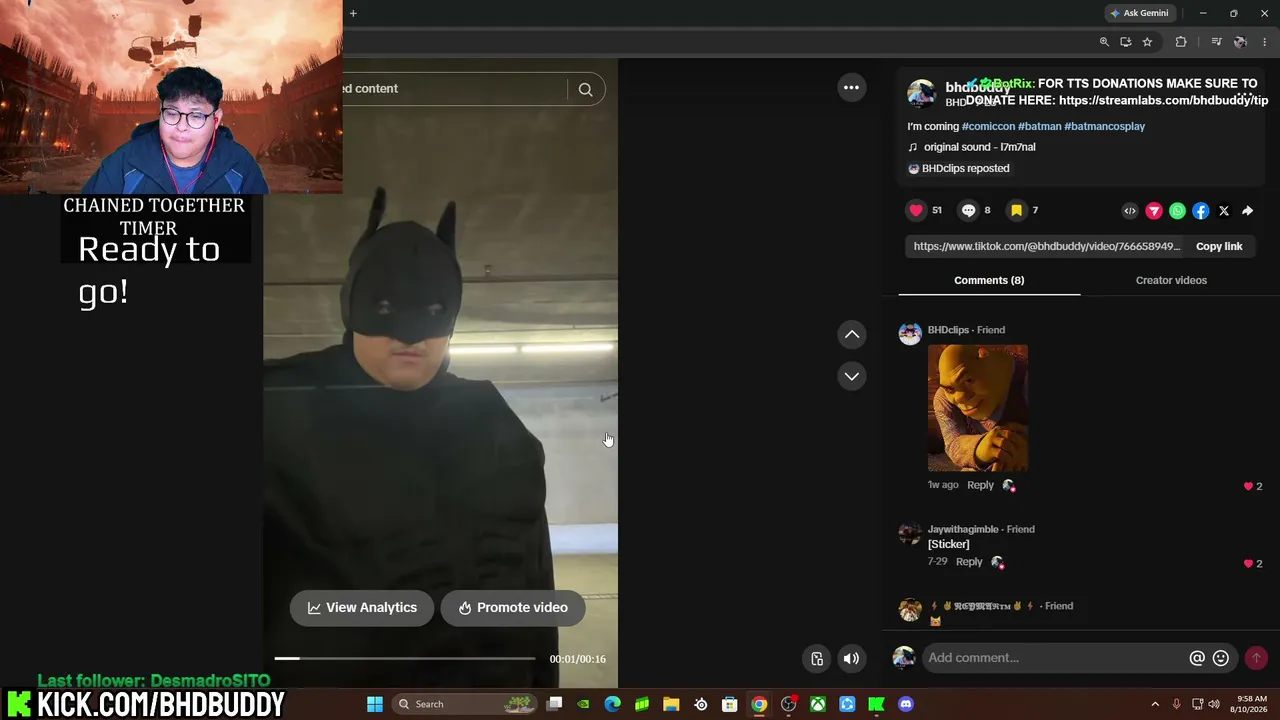1280x720 pixels.
Task: Show hidden system tray icons
Action: 1155,704
